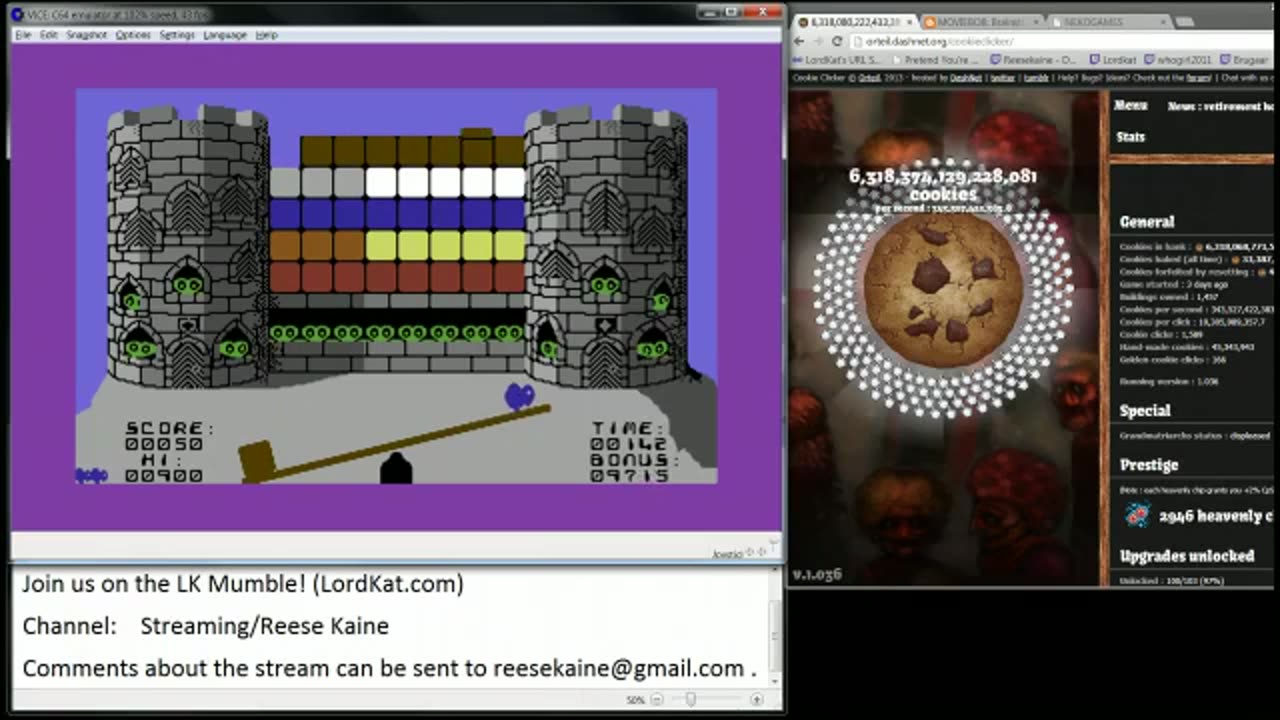Open the Reesekaine bookmark
The width and height of the screenshot is (1280, 720).
(1034, 60)
